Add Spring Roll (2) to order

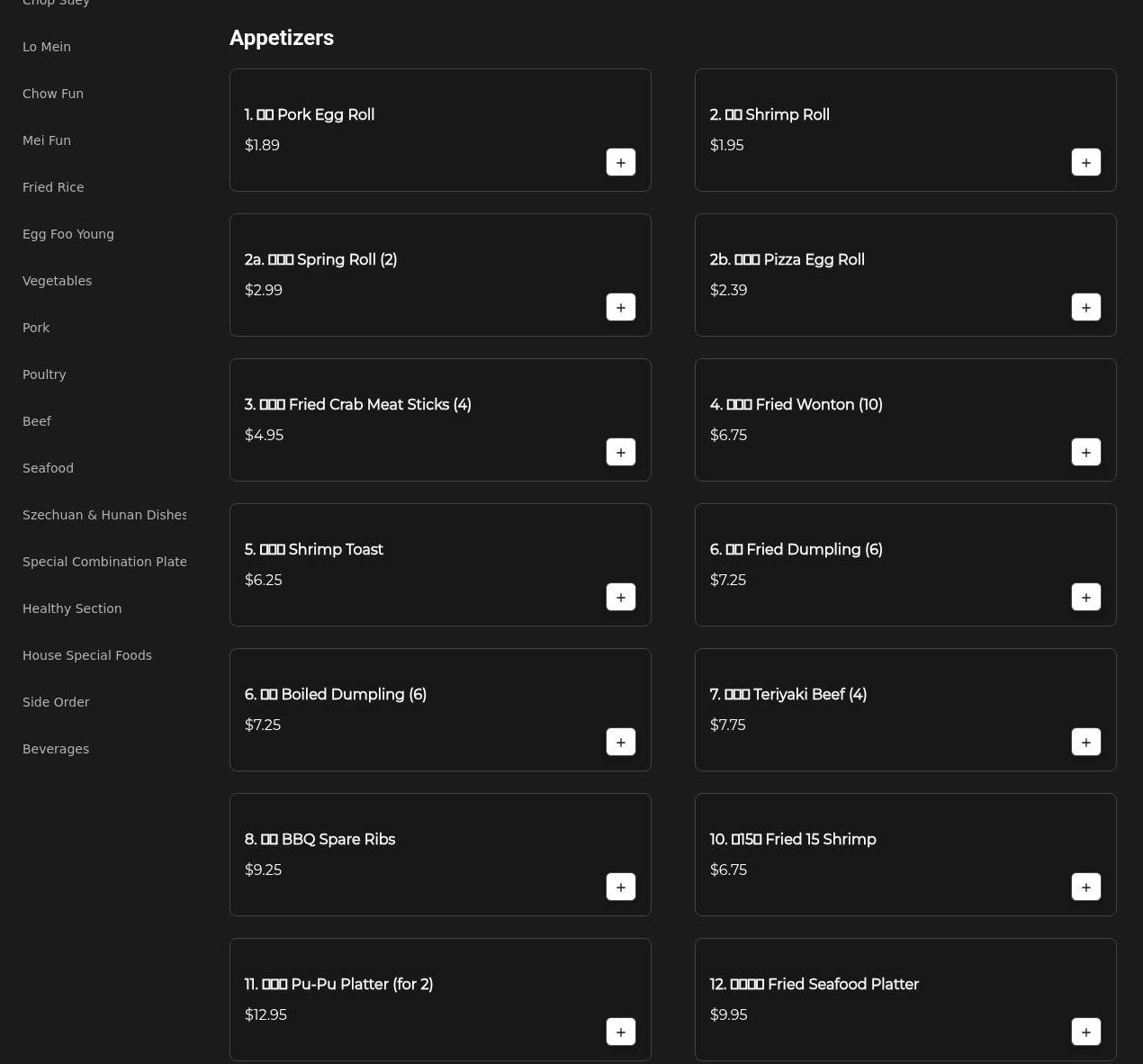coord(621,307)
